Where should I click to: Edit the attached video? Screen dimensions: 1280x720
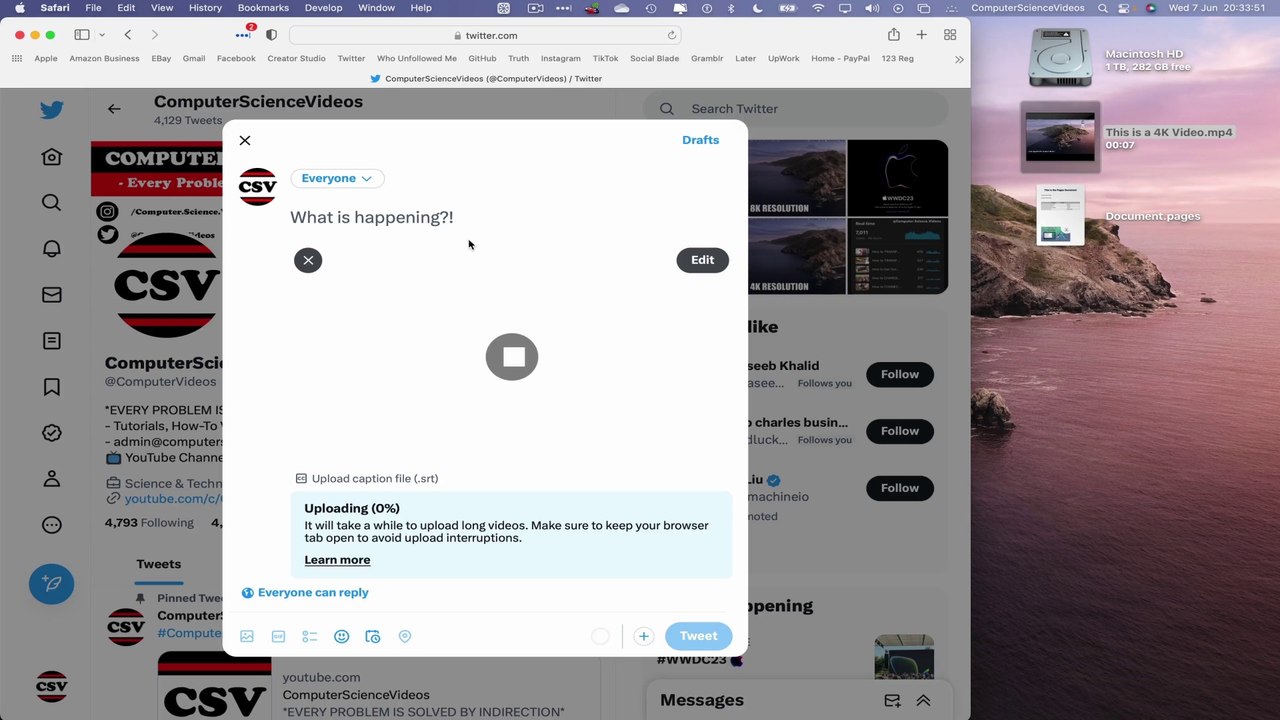pyautogui.click(x=702, y=260)
